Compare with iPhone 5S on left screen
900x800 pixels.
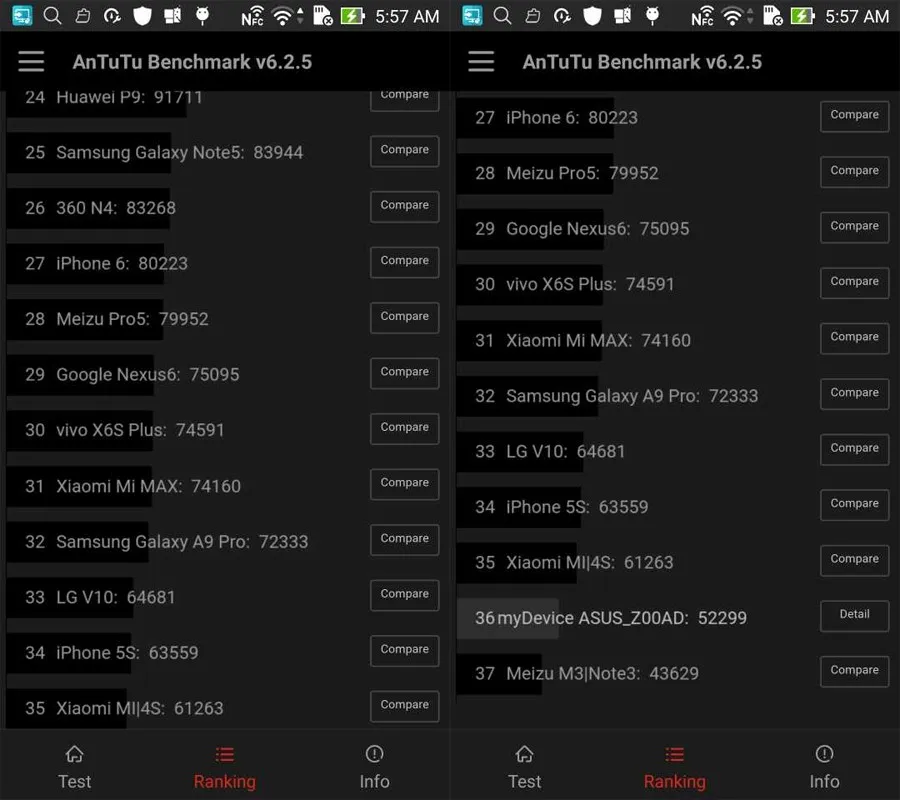click(x=405, y=650)
